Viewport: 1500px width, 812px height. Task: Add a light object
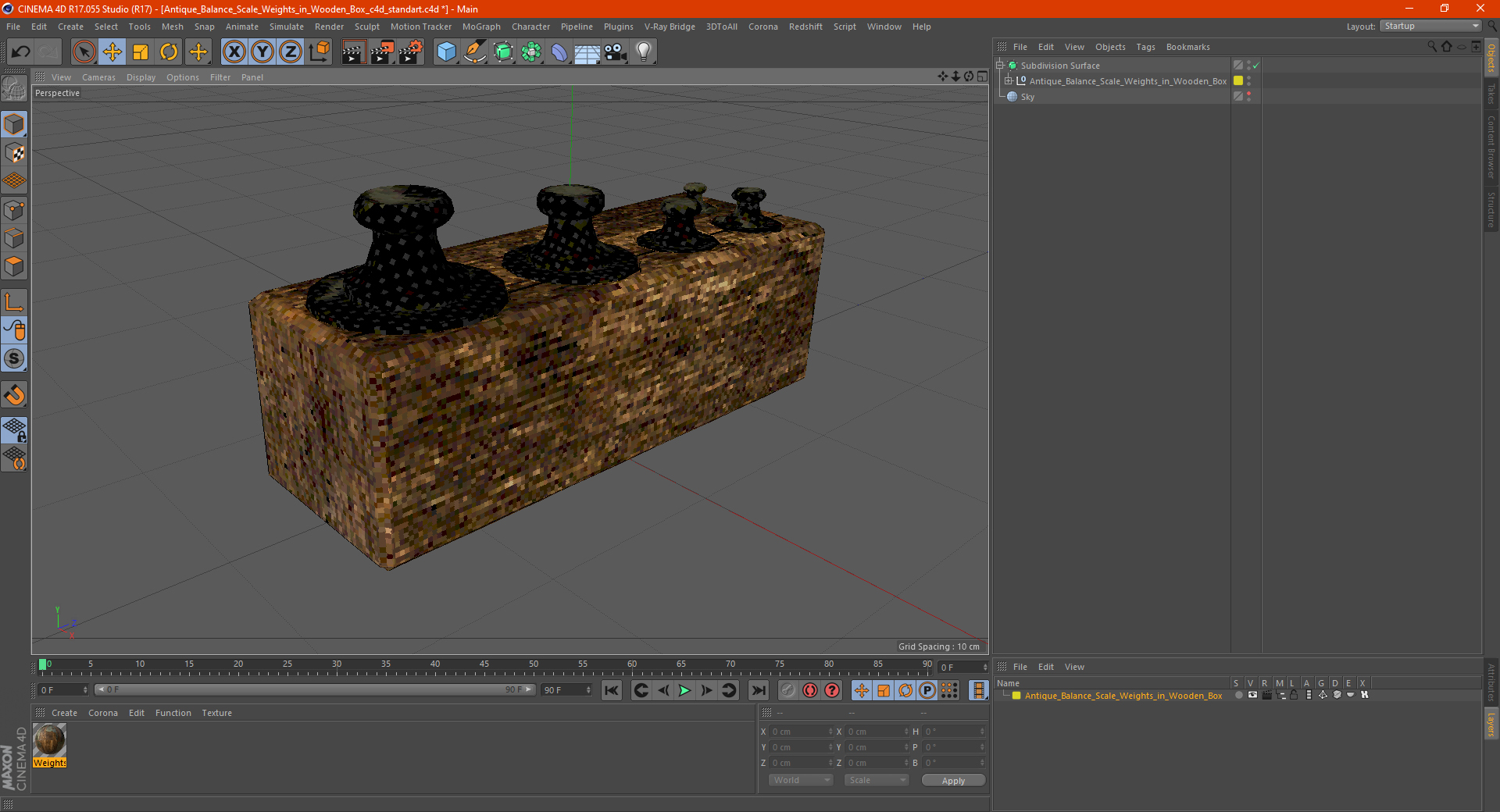644,52
